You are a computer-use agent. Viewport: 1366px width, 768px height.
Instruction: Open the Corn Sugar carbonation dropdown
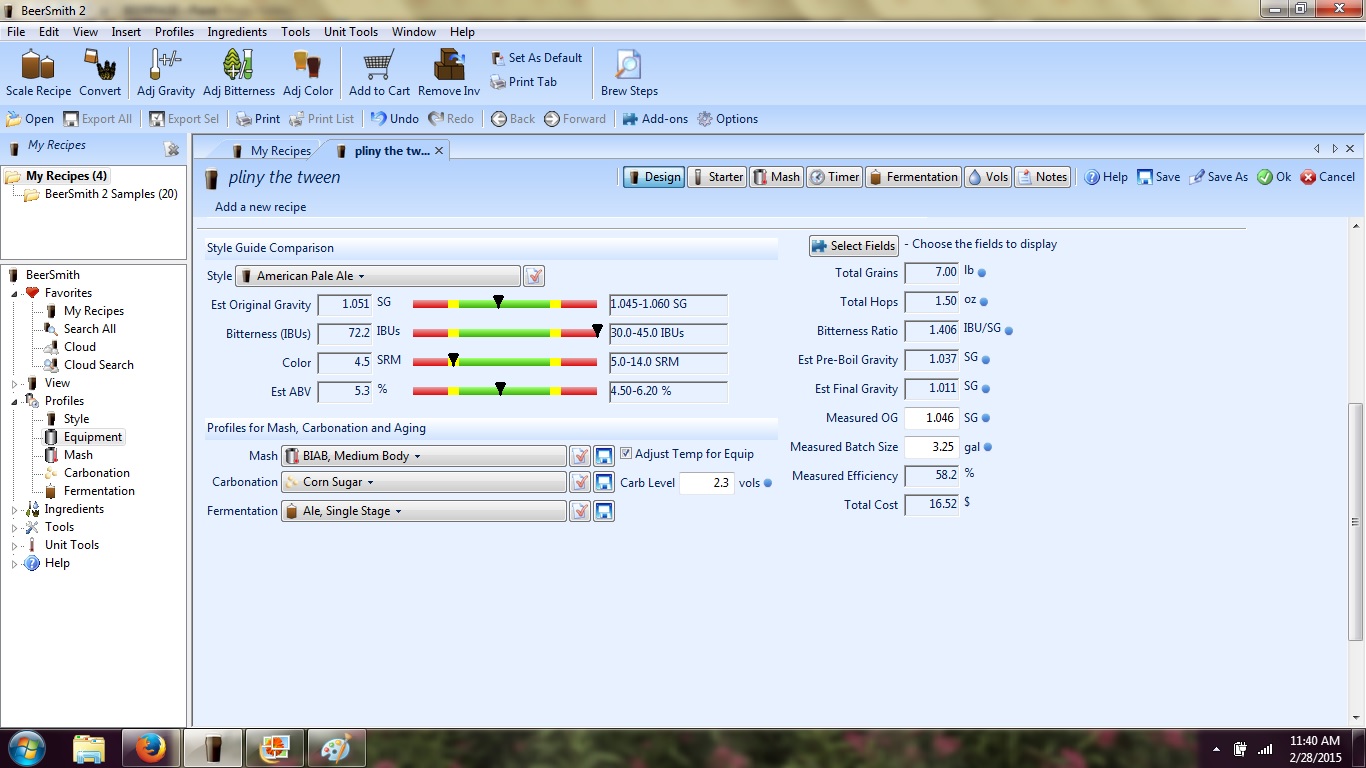coord(424,482)
